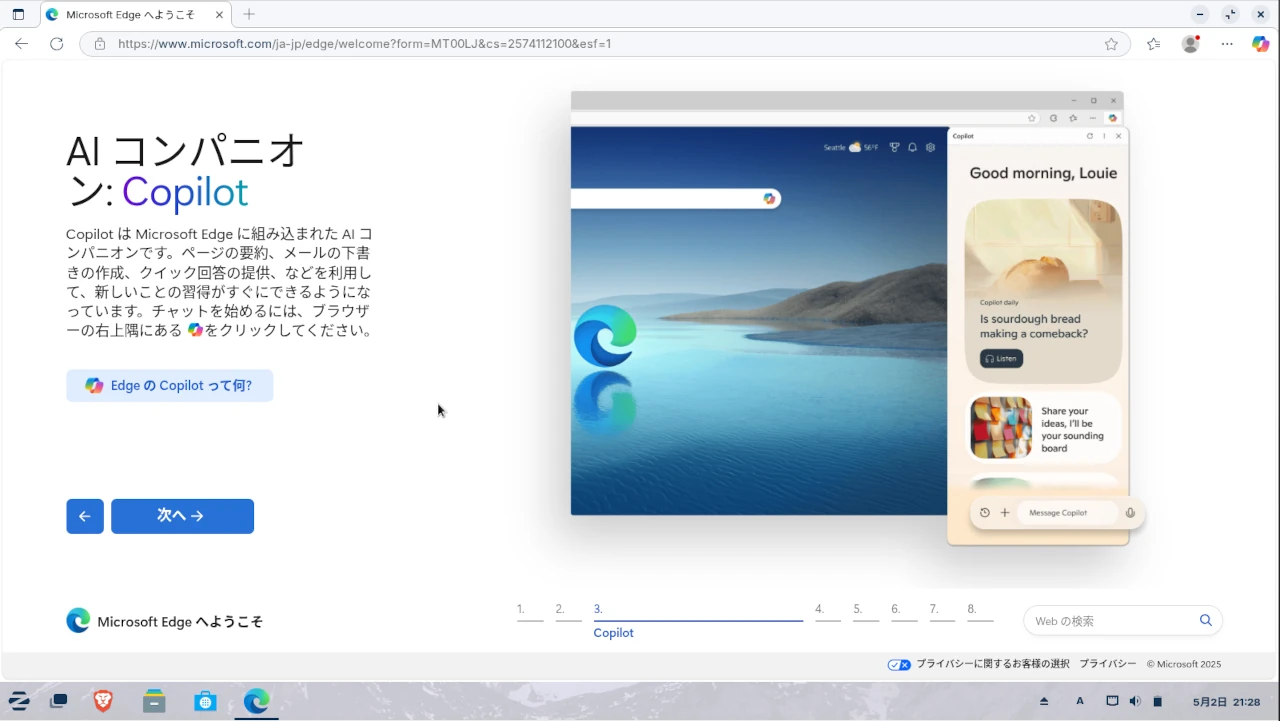Open Settings and more ellipsis menu

pos(1227,44)
